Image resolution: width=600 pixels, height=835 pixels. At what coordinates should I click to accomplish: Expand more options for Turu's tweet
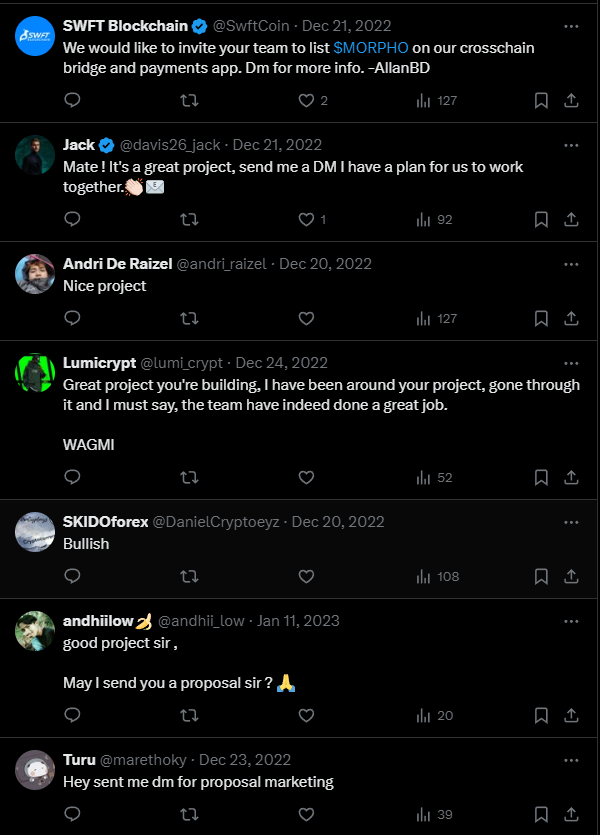point(571,759)
